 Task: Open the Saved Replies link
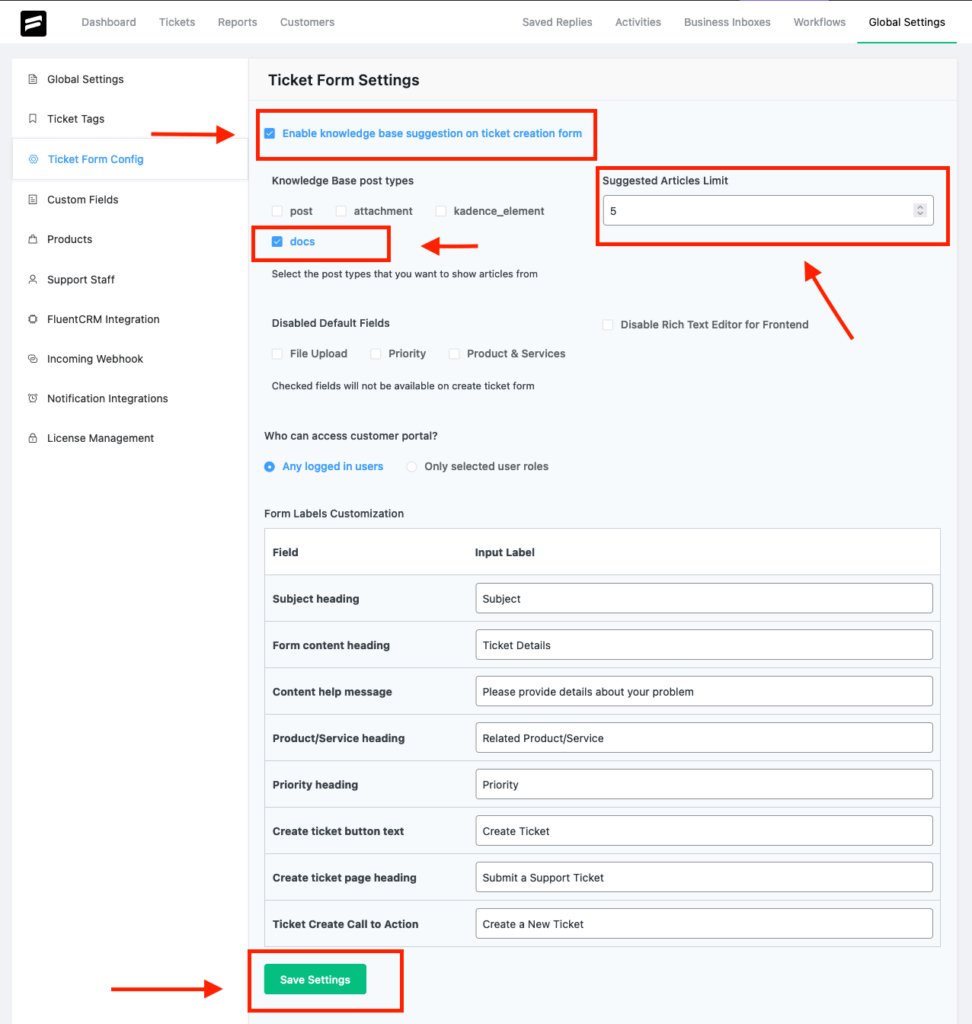coord(557,22)
